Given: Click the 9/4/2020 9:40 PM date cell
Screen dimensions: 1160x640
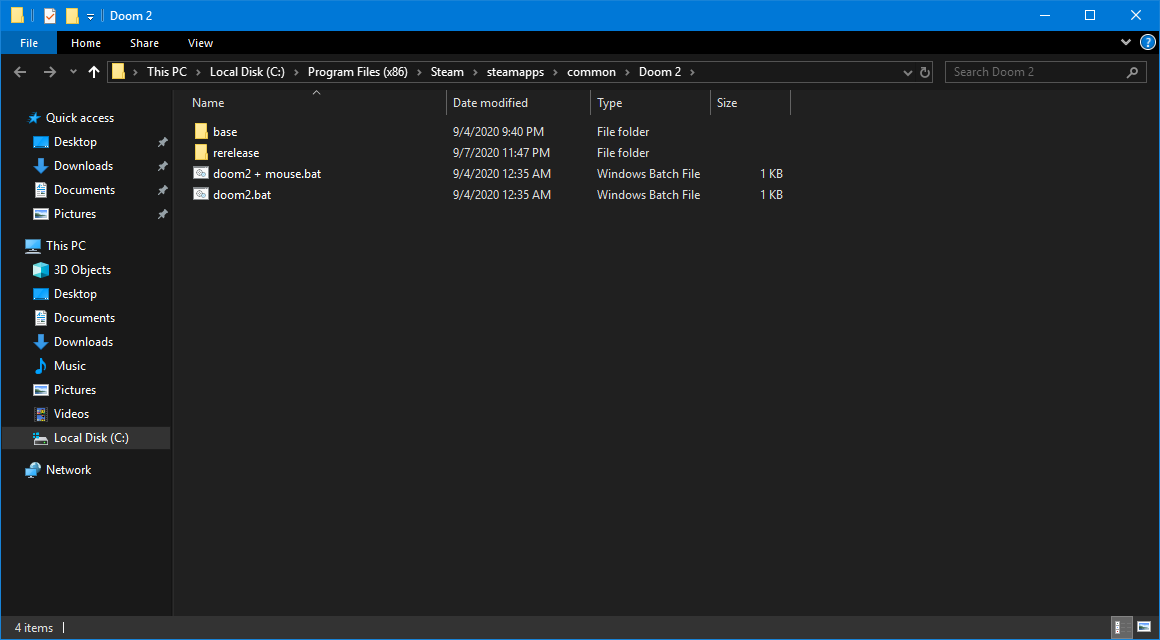Looking at the screenshot, I should [x=499, y=132].
